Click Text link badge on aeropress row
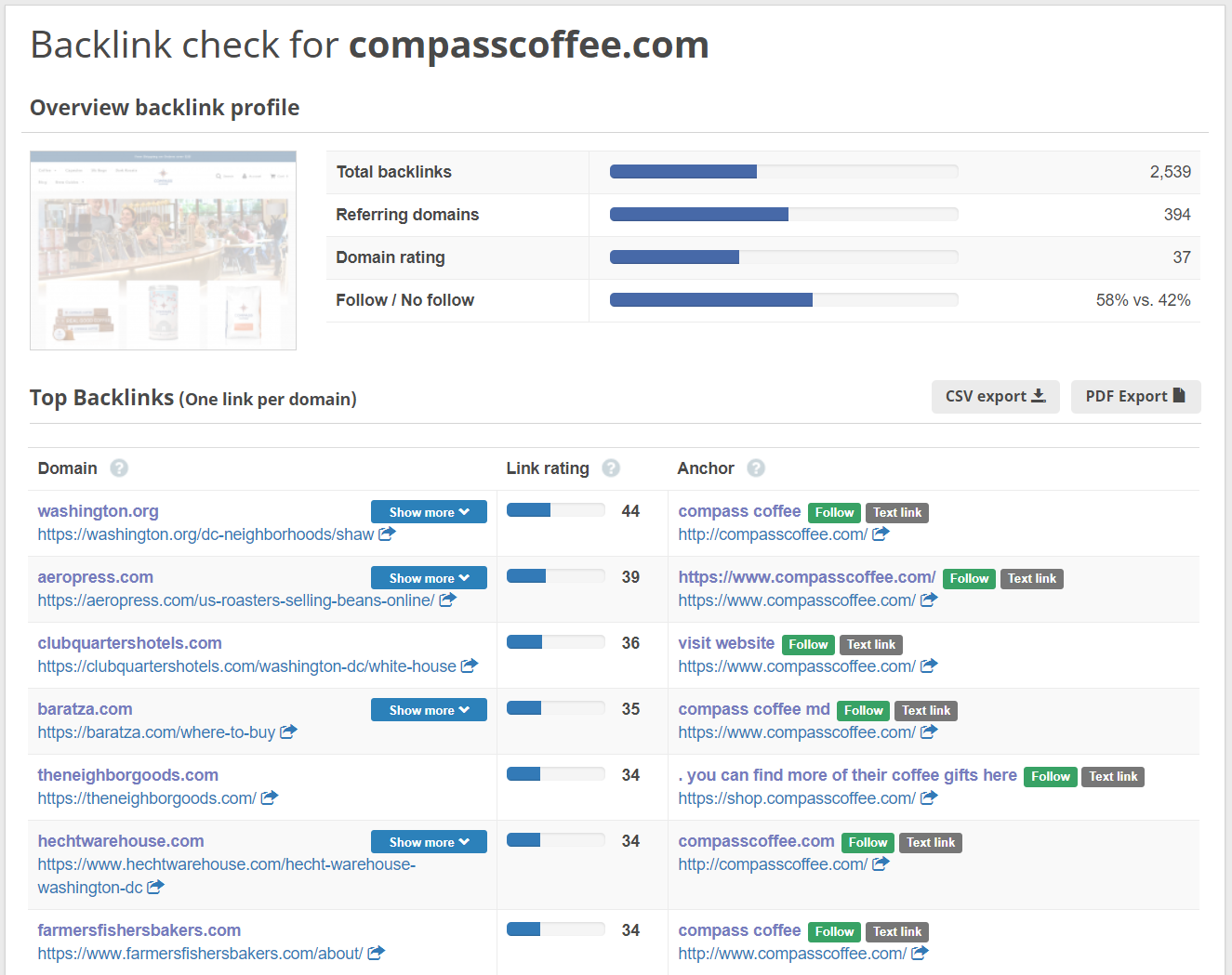The width and height of the screenshot is (1232, 975). click(x=1032, y=578)
